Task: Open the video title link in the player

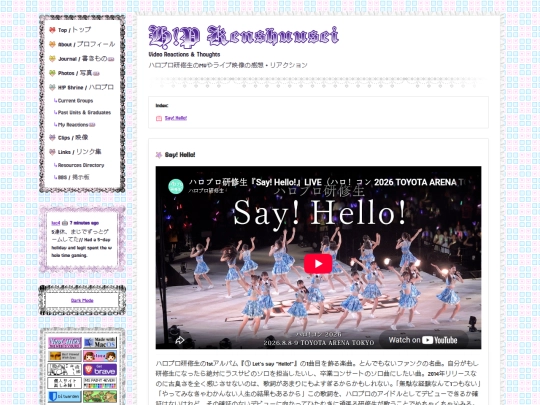Action: 325,182
